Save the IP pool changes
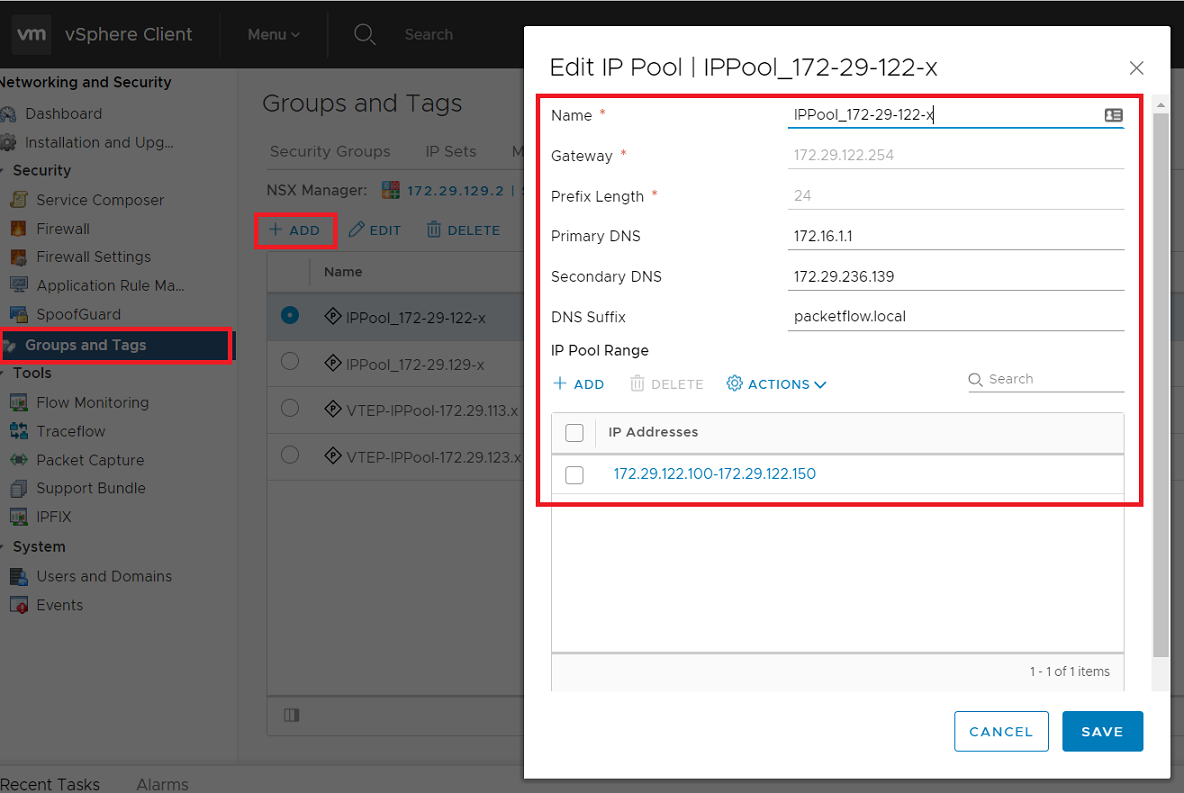This screenshot has height=793, width=1184. click(x=1102, y=731)
